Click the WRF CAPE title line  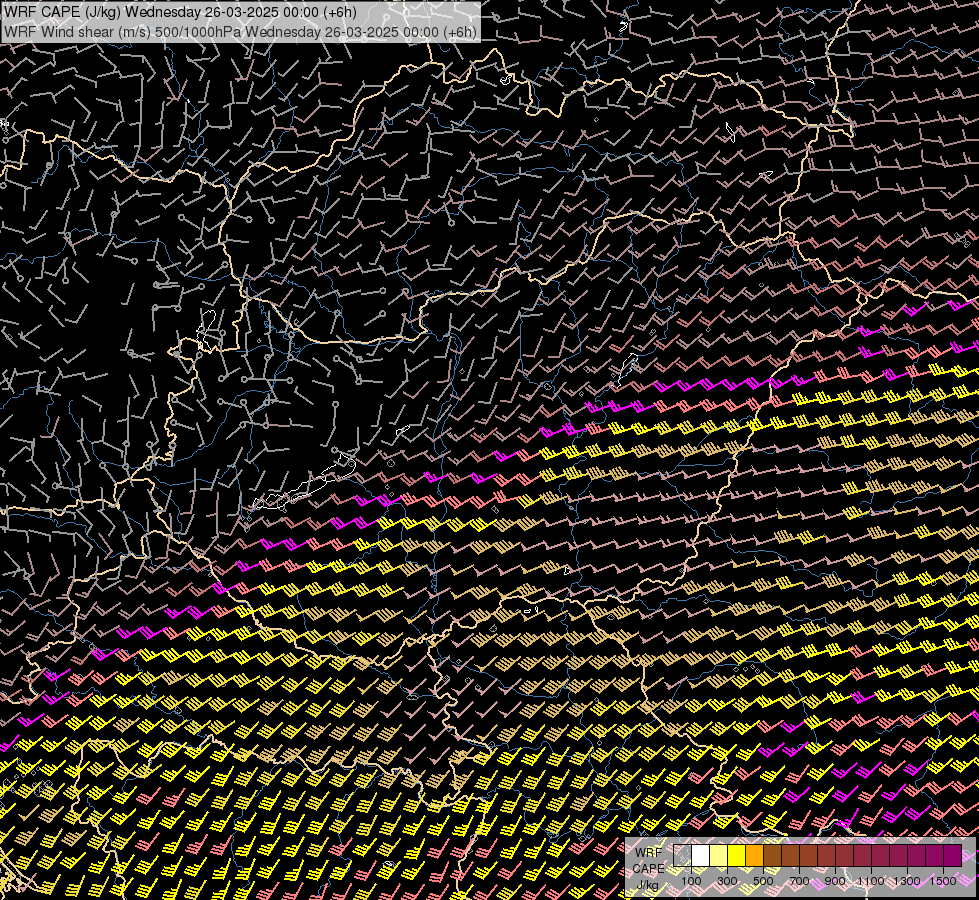[180, 12]
